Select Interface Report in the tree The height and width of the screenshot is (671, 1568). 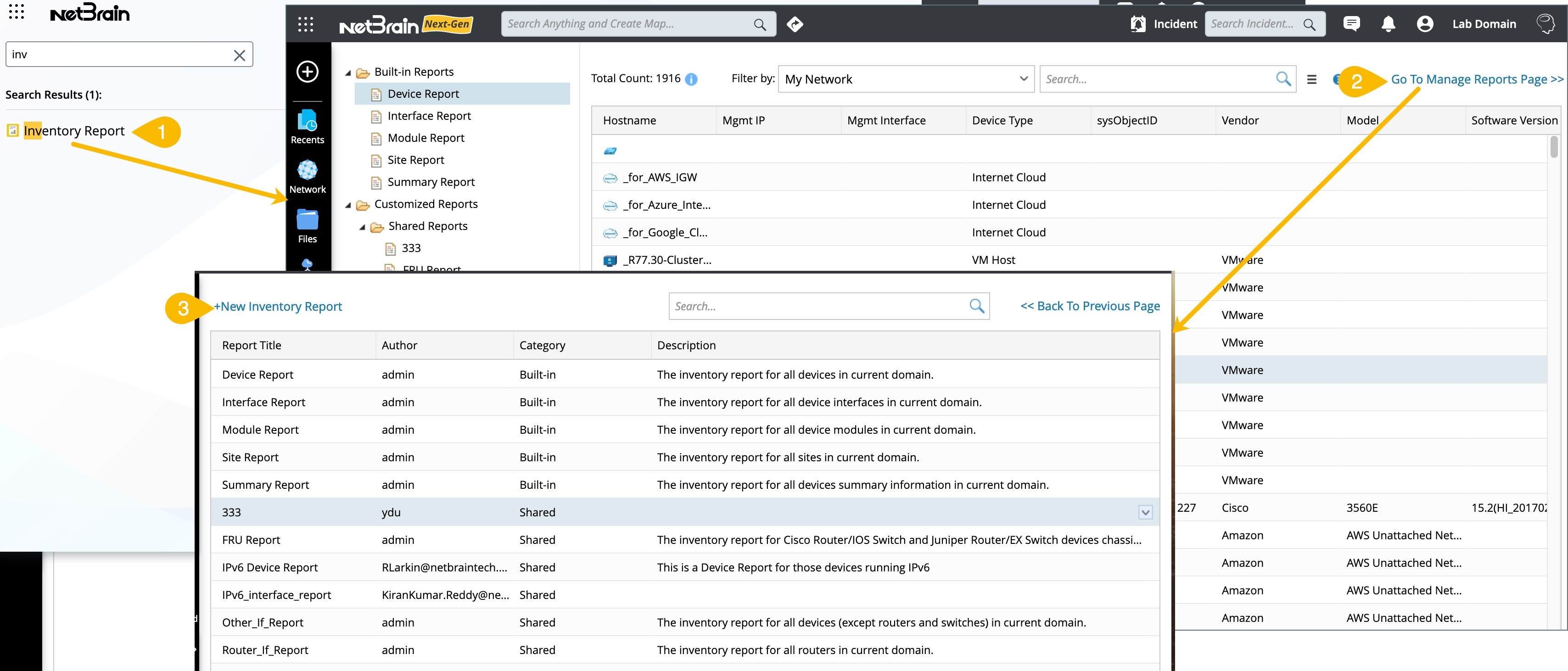pos(429,116)
